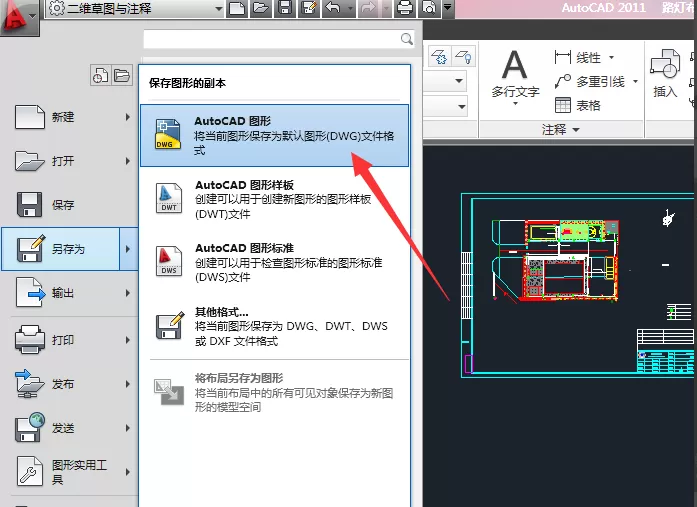The image size is (697, 507).
Task: Expand the 输出 submenu arrow
Action: (x=128, y=293)
